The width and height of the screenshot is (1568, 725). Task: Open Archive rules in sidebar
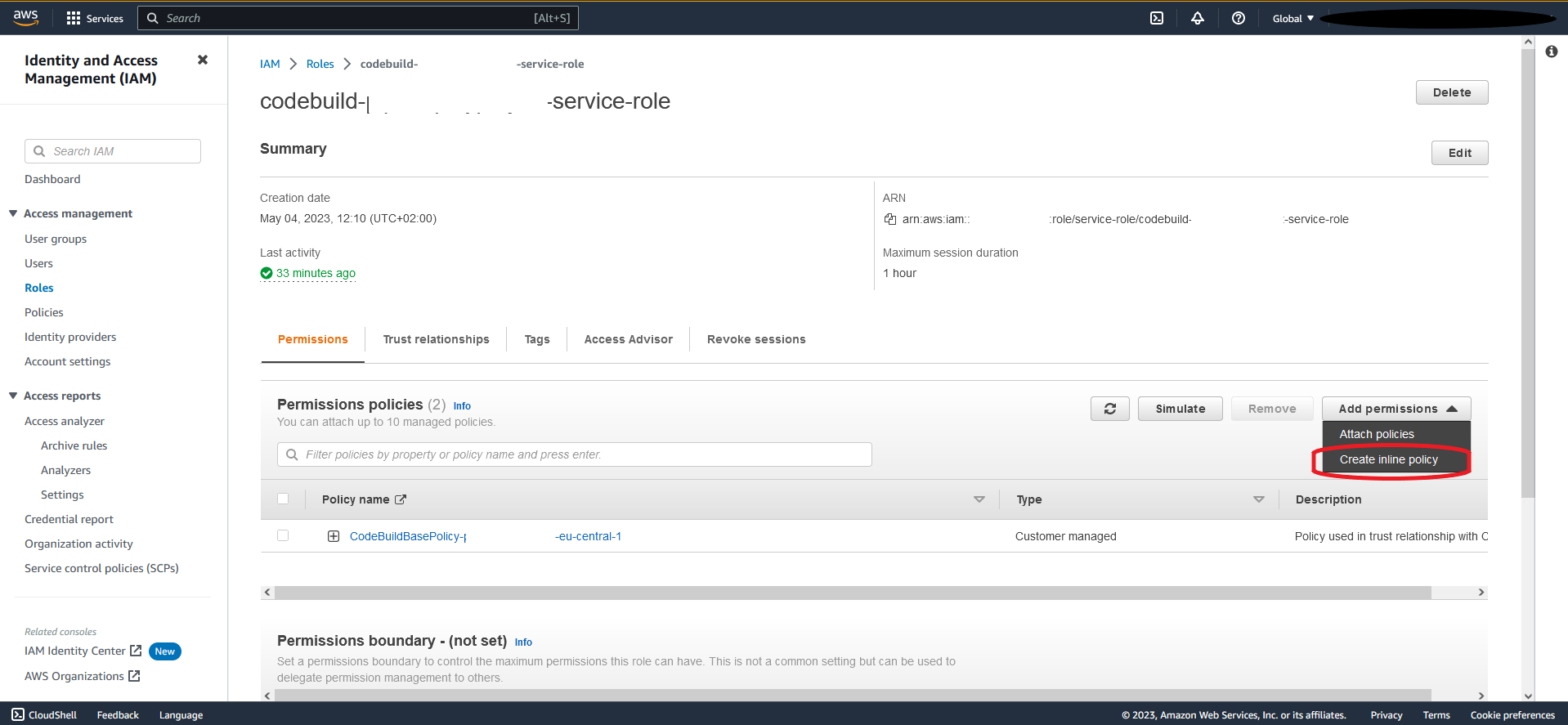point(74,445)
